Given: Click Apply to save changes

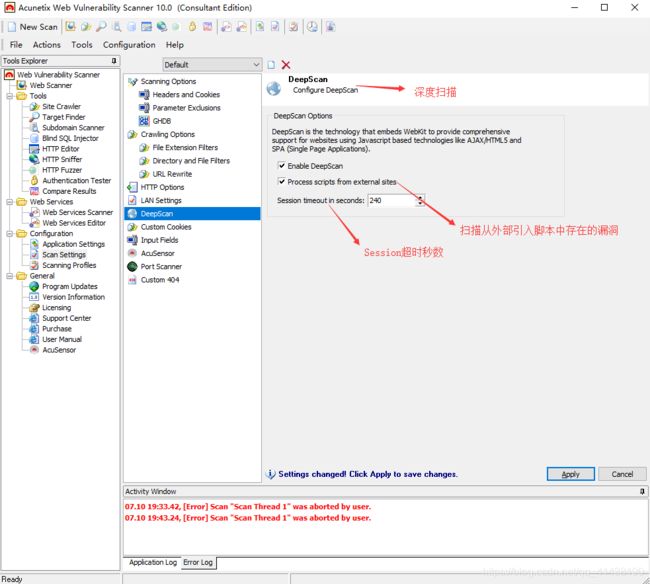Looking at the screenshot, I should tap(570, 474).
